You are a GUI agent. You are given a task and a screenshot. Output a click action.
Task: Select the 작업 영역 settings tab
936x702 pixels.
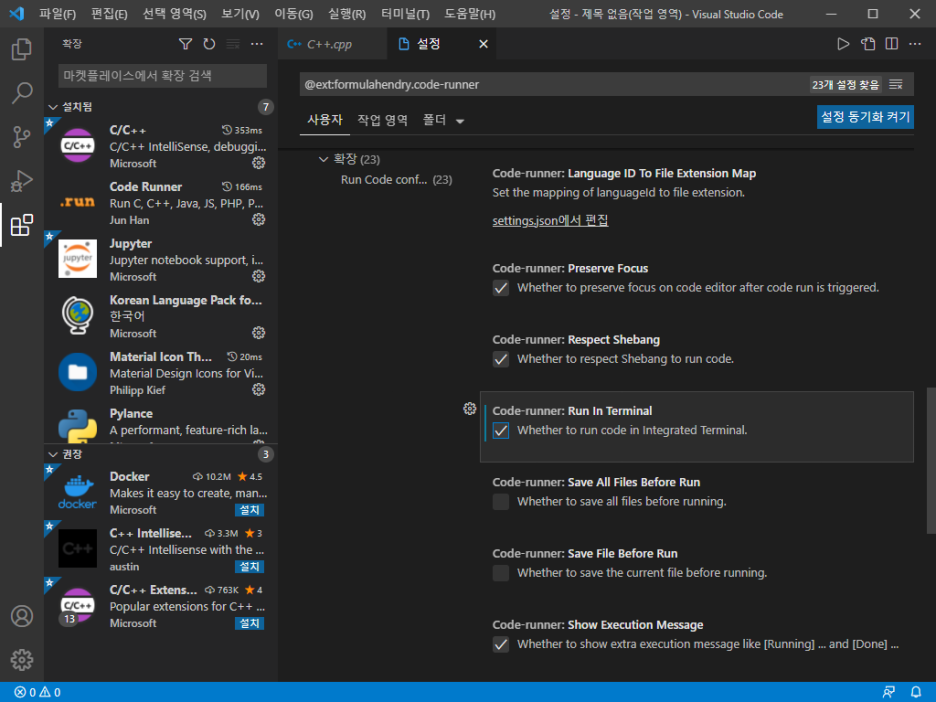click(382, 120)
